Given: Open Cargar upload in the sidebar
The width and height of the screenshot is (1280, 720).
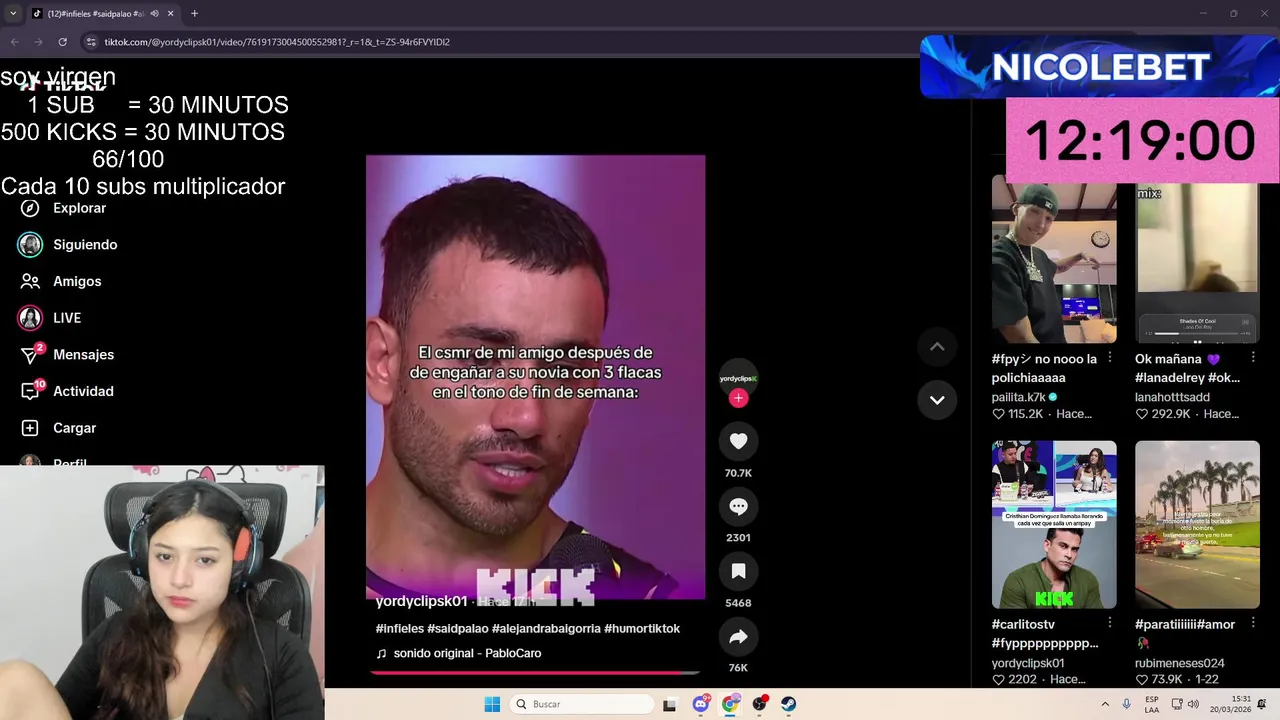Looking at the screenshot, I should (x=74, y=428).
